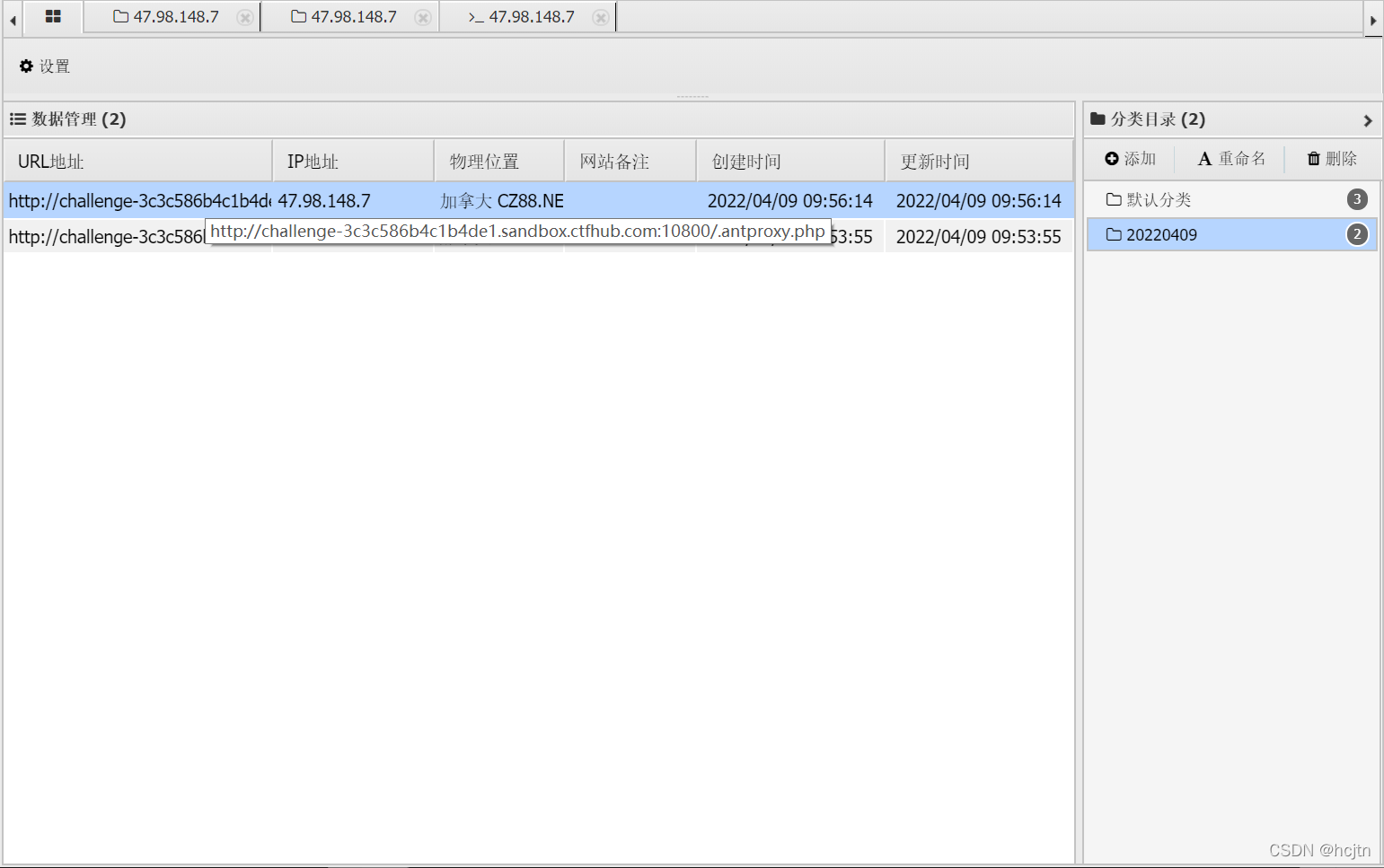Screen dimensions: 1384x868
Task: Sort by the 网站备注 column header
Action: click(630, 162)
